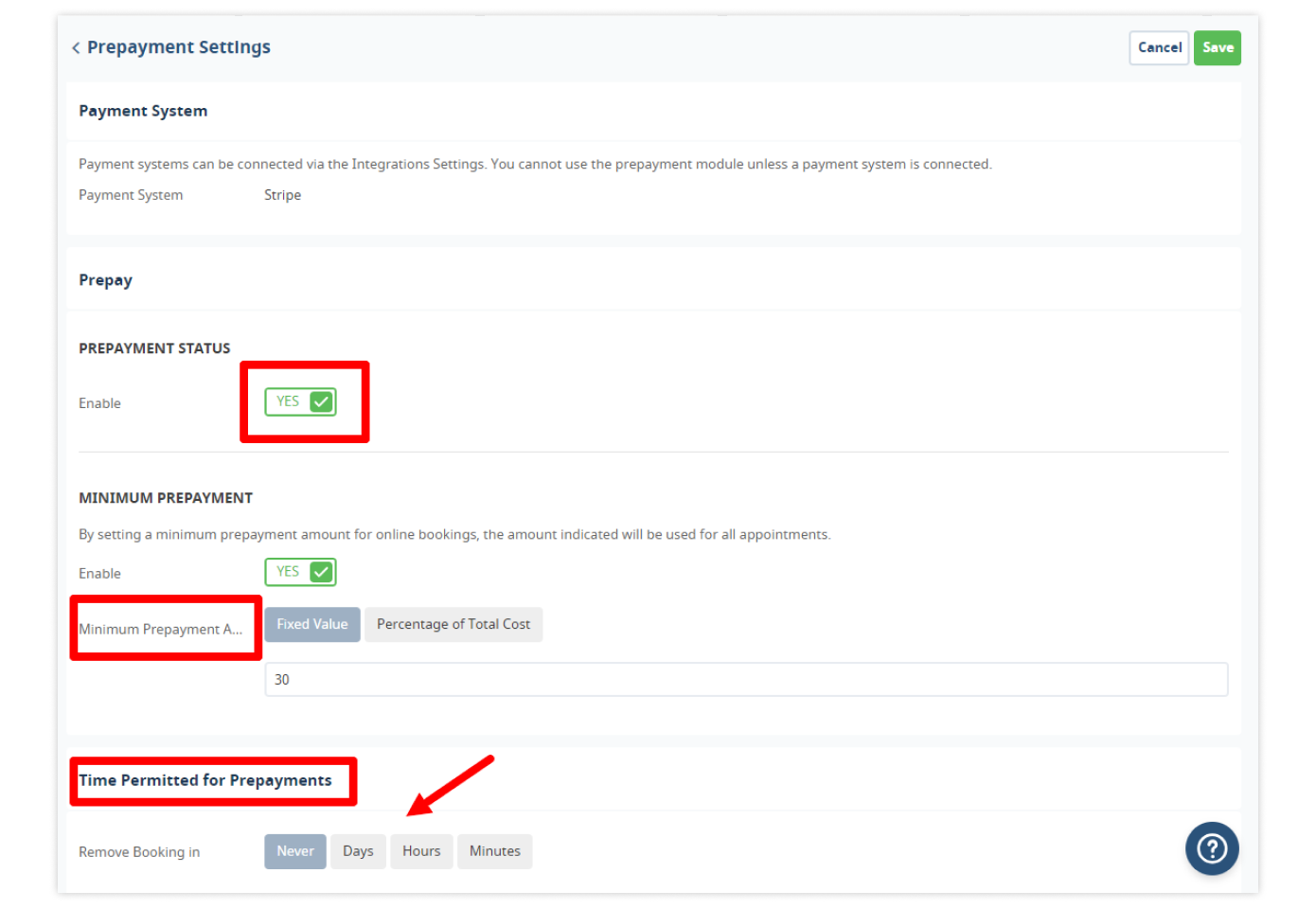Screen dimensions: 1316x909
Task: Choose Never for Remove Booking in
Action: click(x=295, y=851)
